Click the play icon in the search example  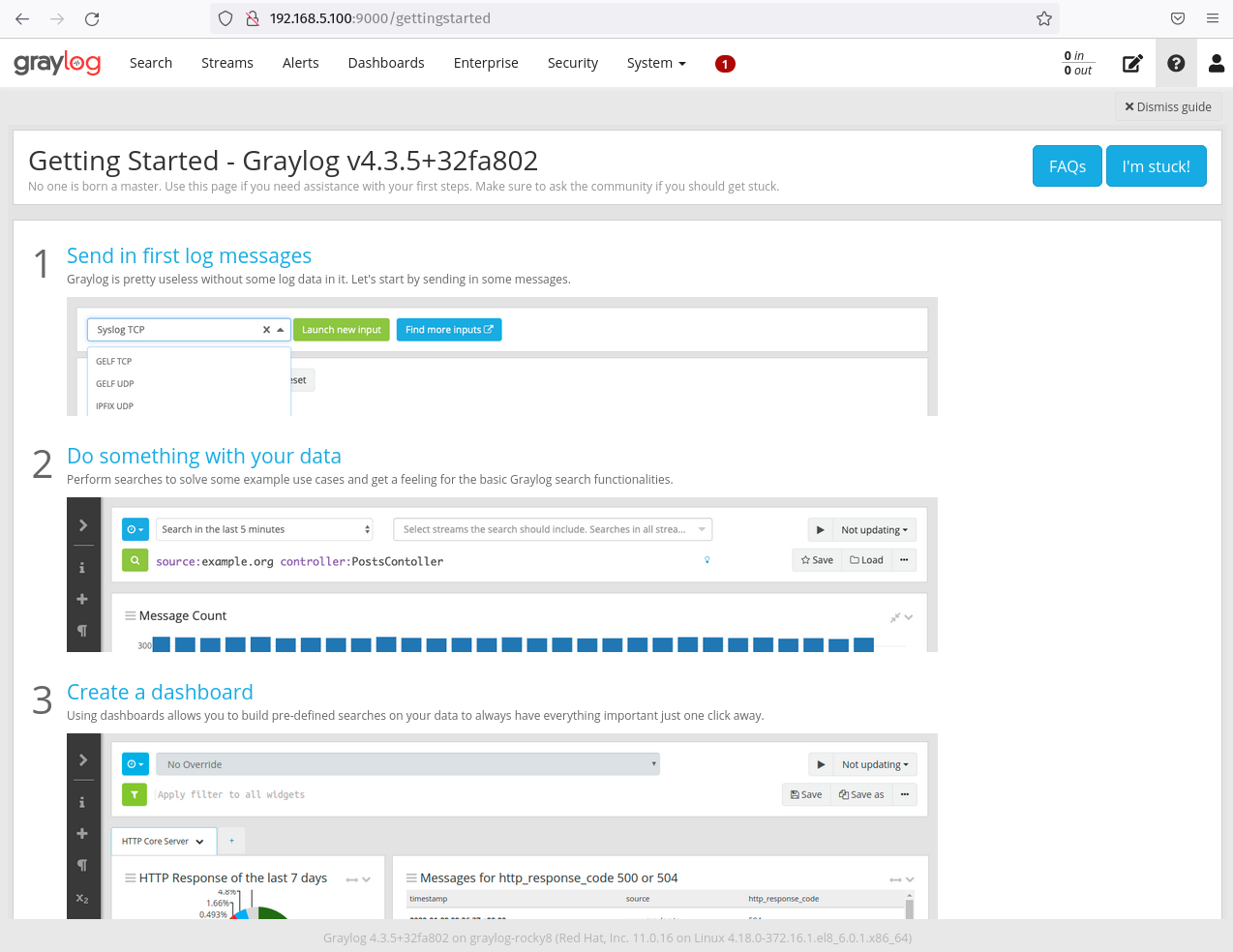tap(820, 530)
